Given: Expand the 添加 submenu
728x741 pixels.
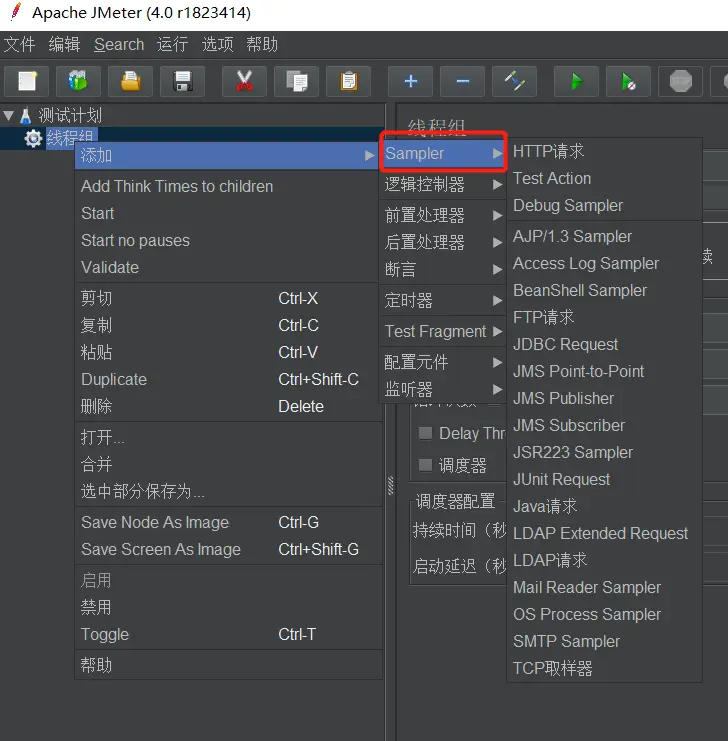Looking at the screenshot, I should click(227, 155).
